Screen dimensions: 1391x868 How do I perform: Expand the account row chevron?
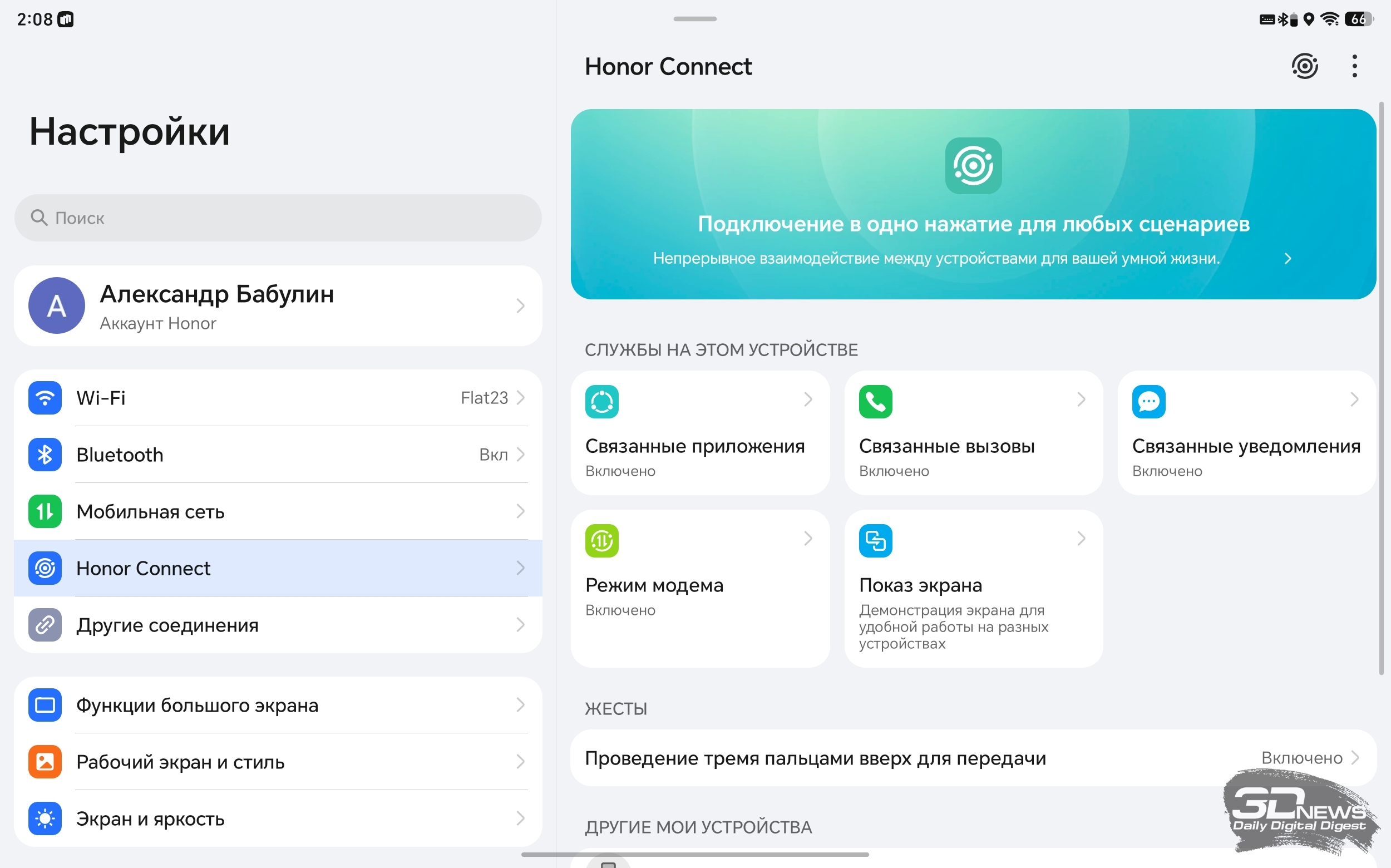pos(520,305)
